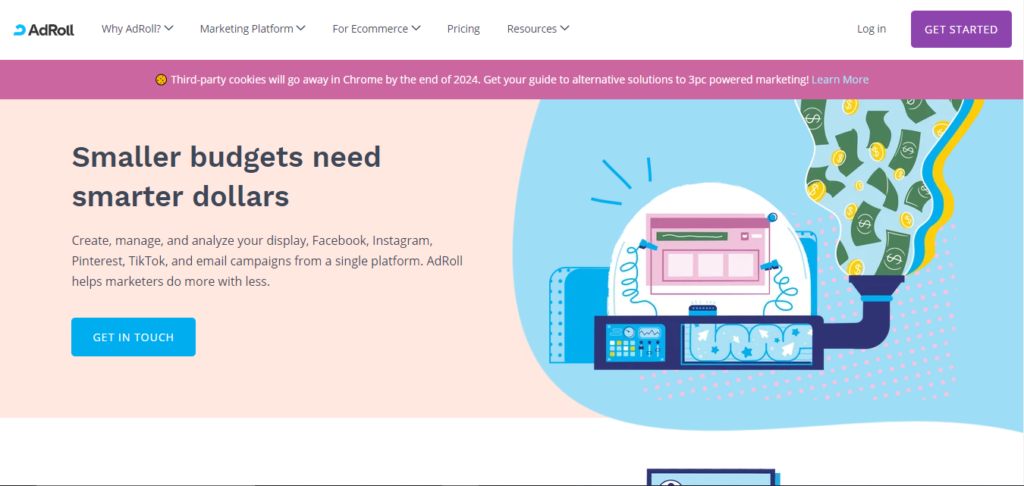Image resolution: width=1024 pixels, height=486 pixels.
Task: Click the machine's control panel with dials
Action: tap(637, 342)
